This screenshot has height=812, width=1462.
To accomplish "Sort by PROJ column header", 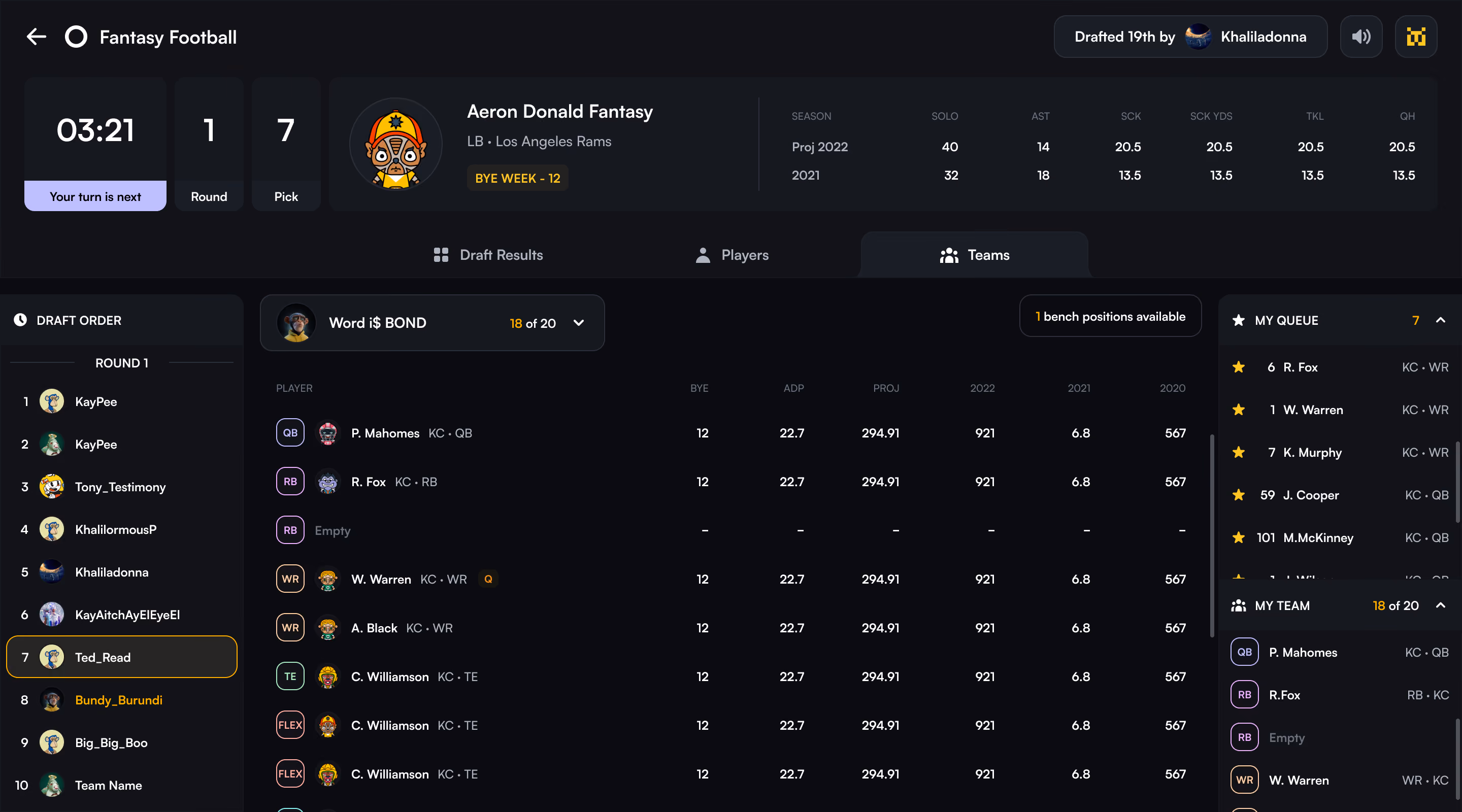I will pos(885,388).
